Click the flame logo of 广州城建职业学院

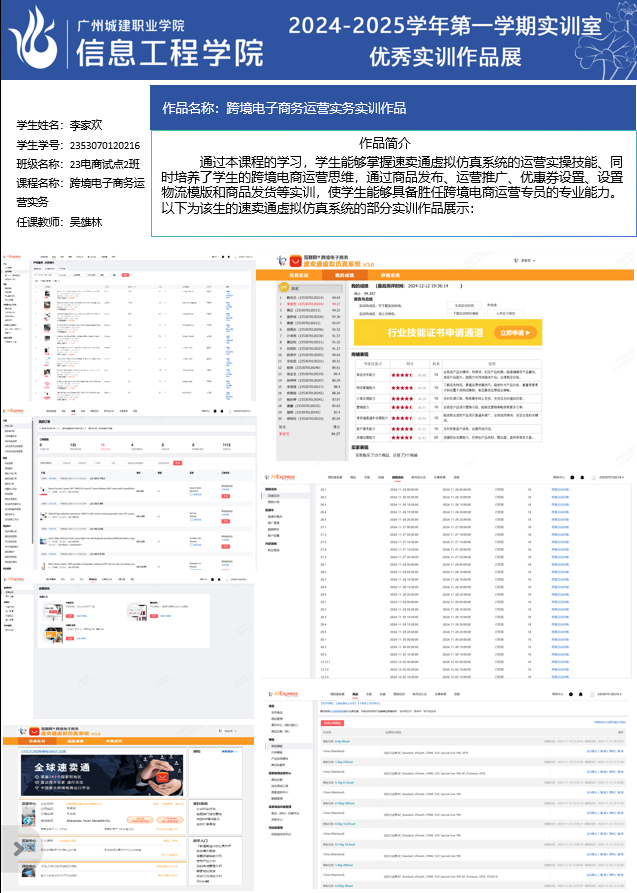(32, 38)
